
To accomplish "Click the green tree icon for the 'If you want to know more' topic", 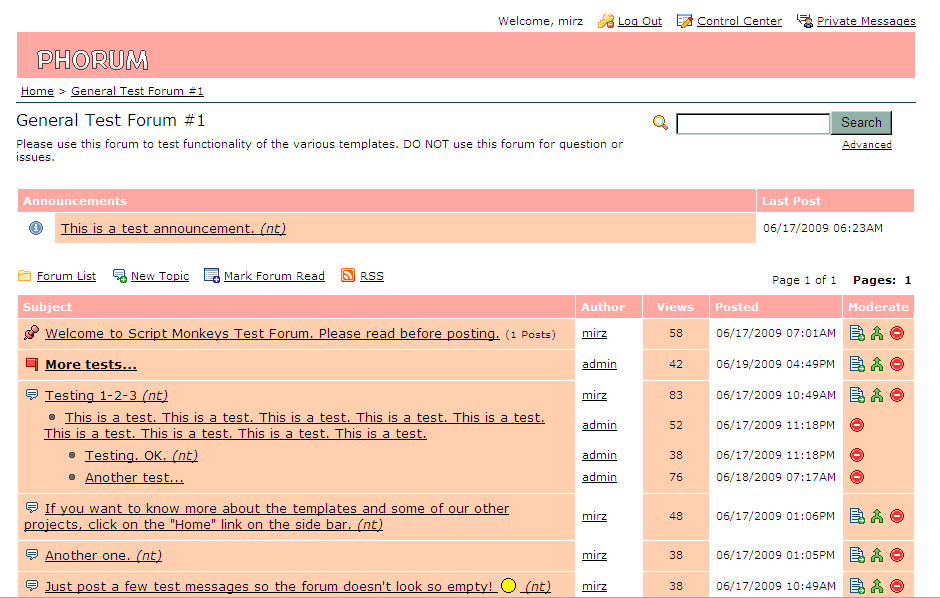I will [x=877, y=516].
